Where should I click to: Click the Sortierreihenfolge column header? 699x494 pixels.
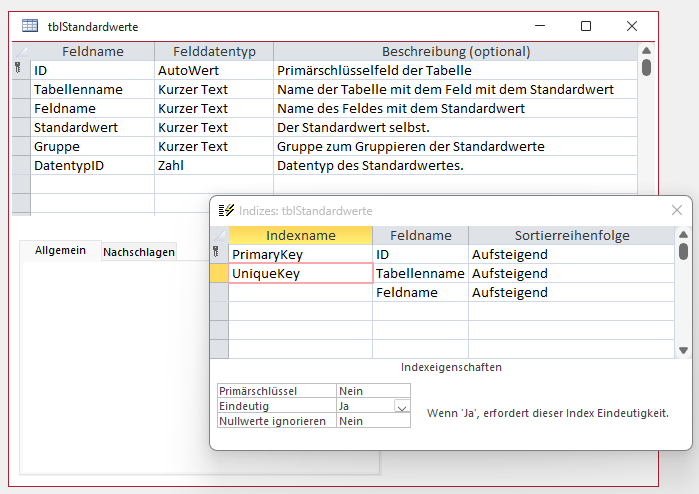click(x=572, y=235)
